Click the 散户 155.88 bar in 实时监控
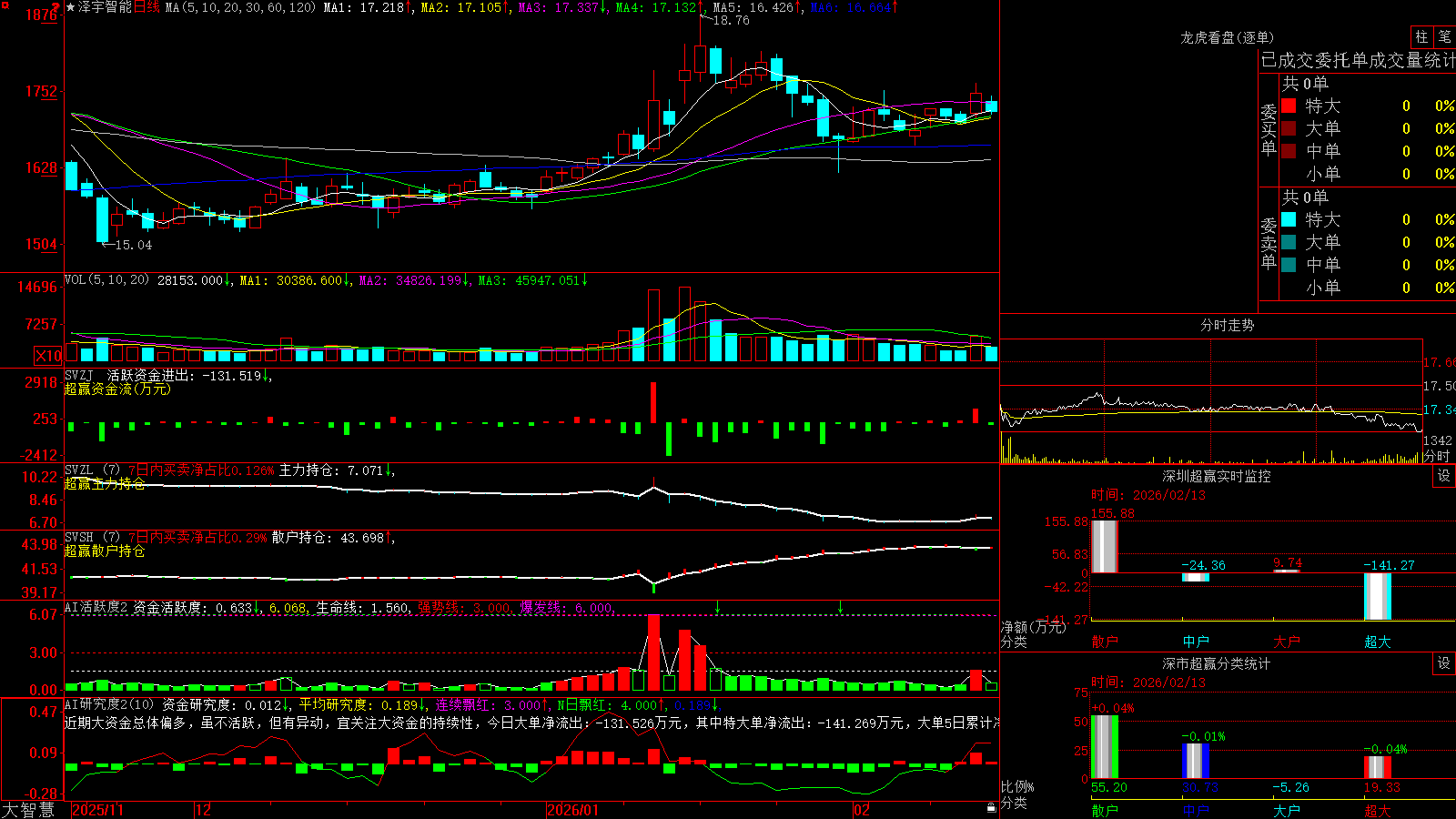Image resolution: width=1456 pixels, height=819 pixels. point(1104,546)
